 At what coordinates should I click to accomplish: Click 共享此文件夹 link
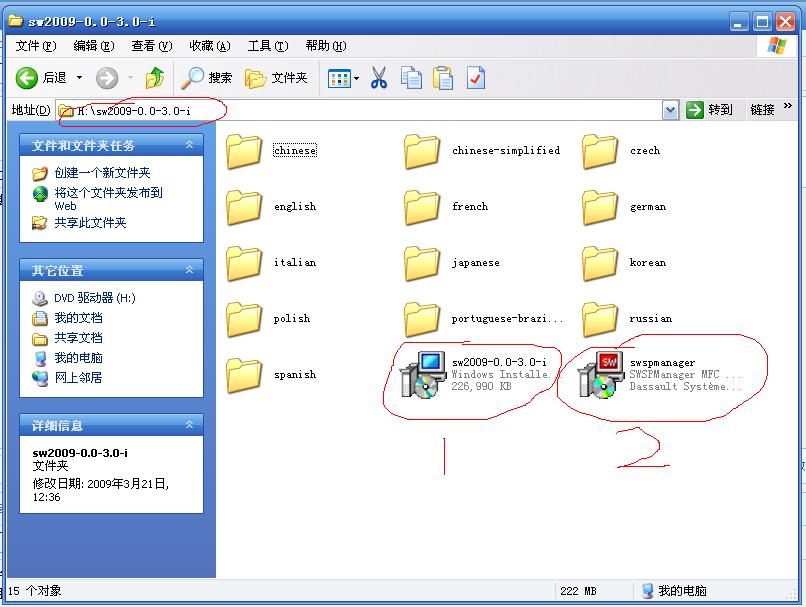click(x=90, y=223)
